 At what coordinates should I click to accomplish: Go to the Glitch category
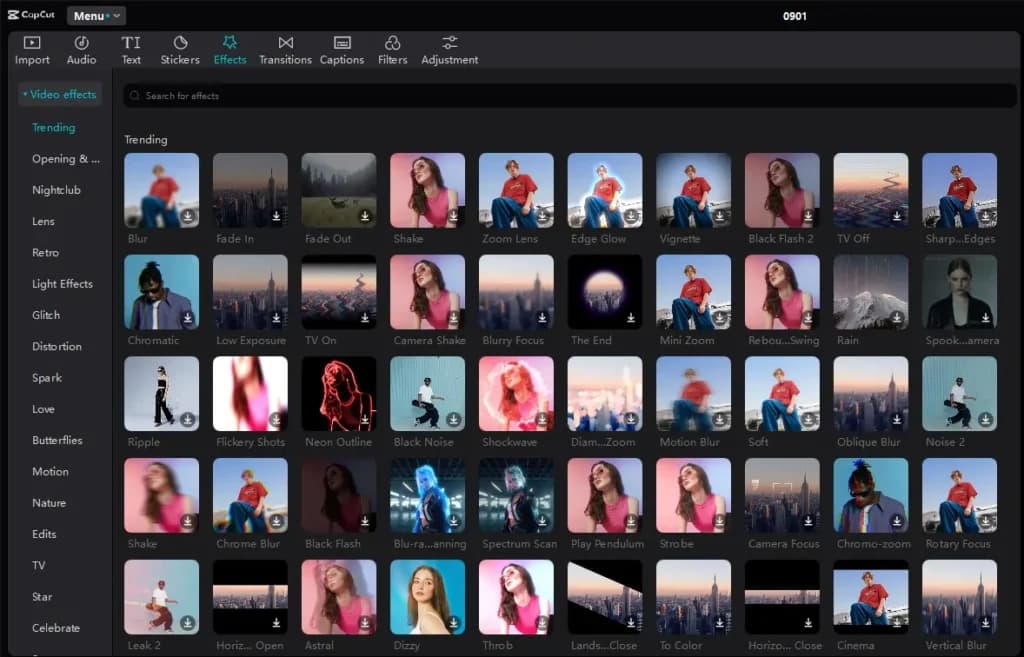pyautogui.click(x=46, y=315)
